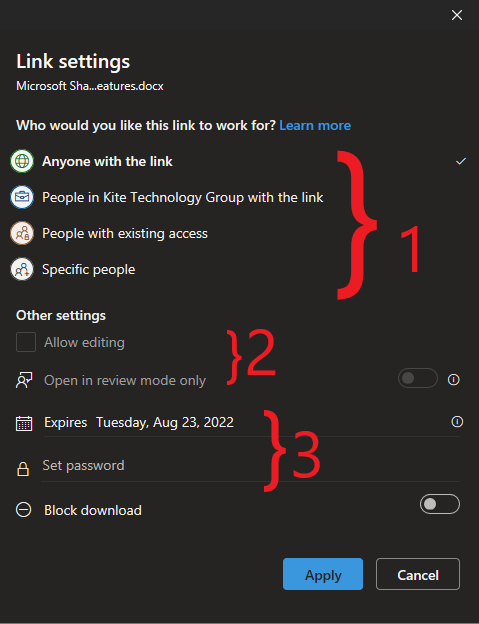
Task: Apply the link settings
Action: (x=323, y=574)
